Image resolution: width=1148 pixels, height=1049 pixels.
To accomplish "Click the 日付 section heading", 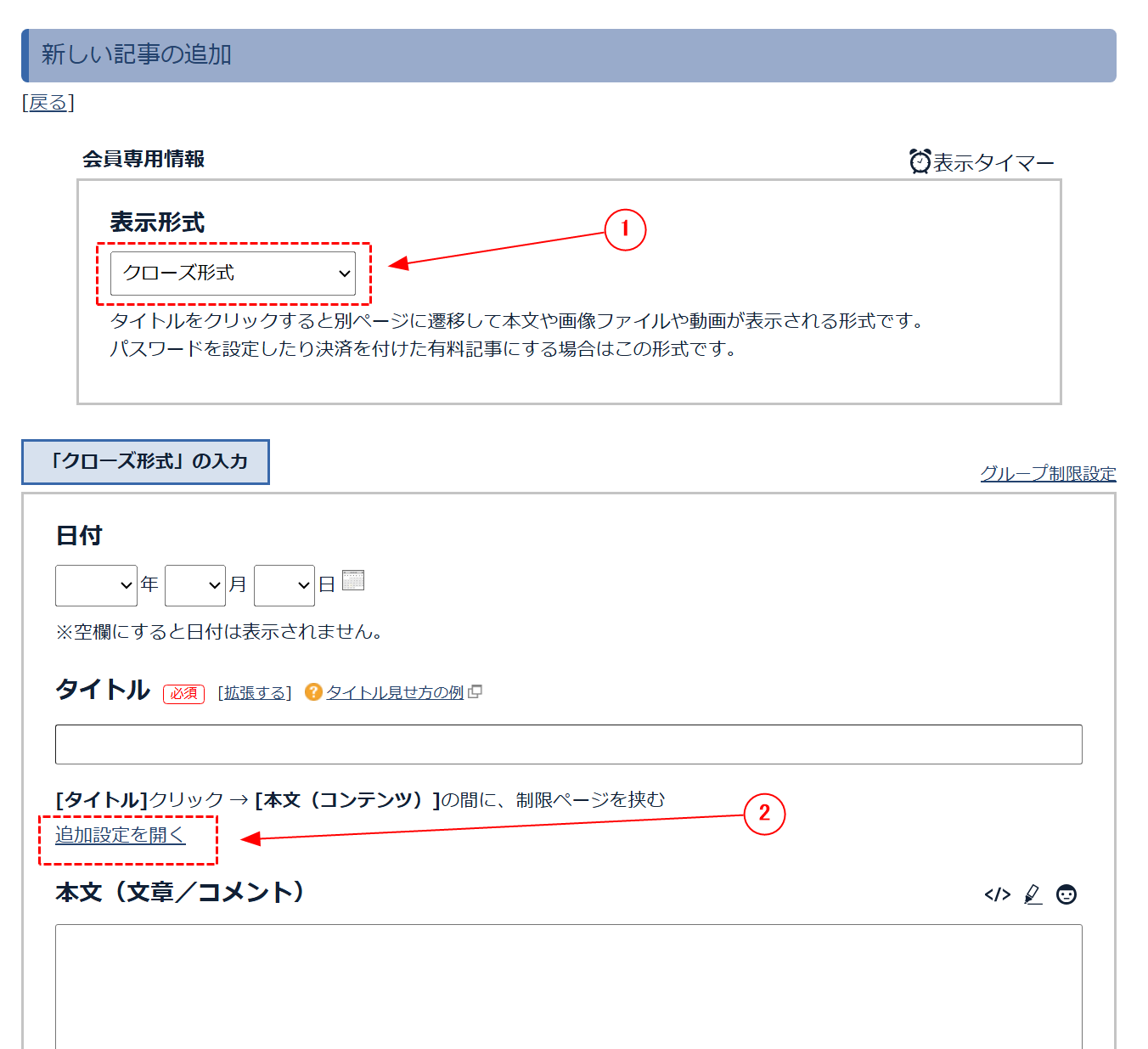I will [x=79, y=536].
